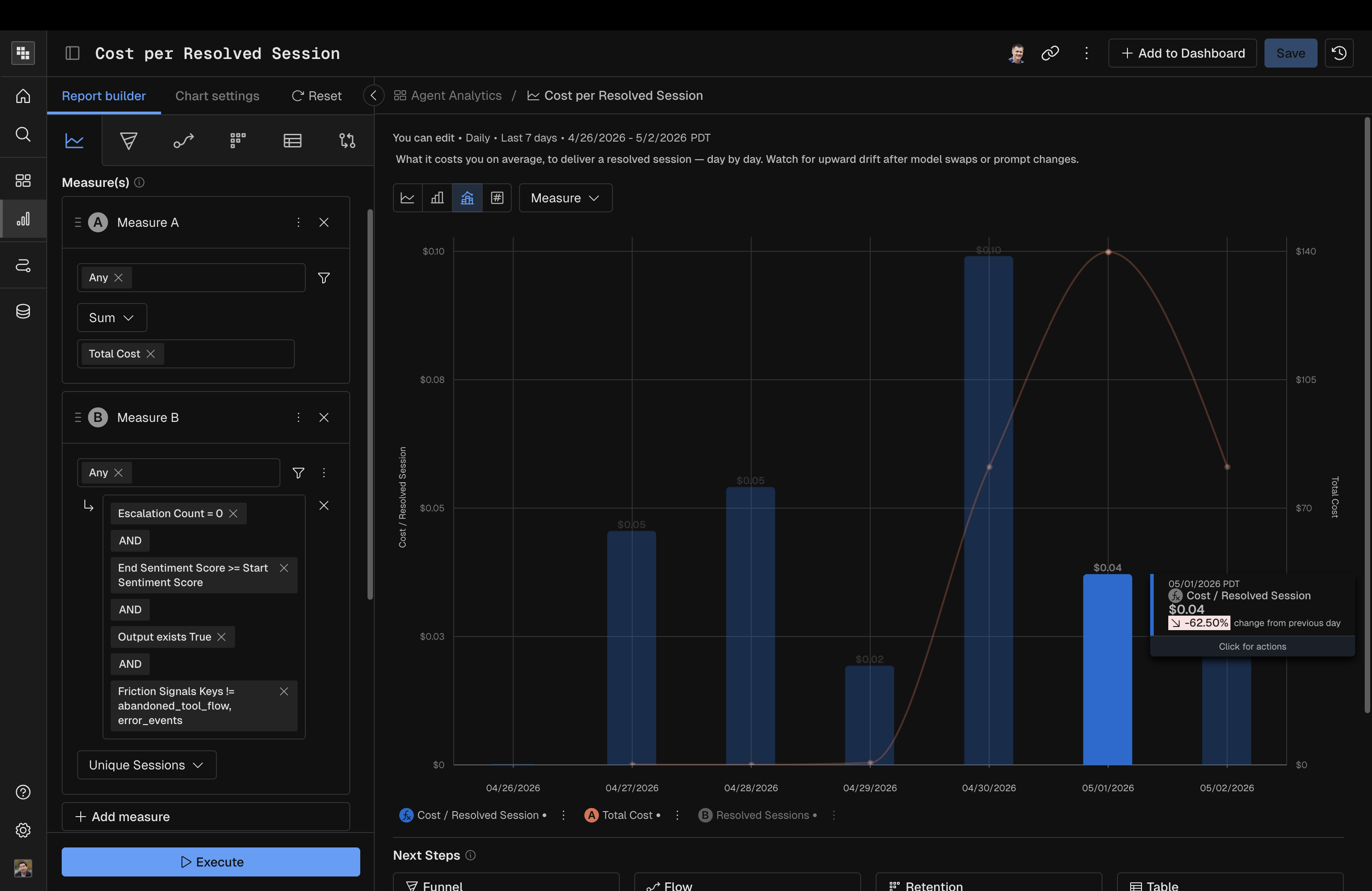Switch to line chart view
The image size is (1372, 891).
click(x=407, y=198)
